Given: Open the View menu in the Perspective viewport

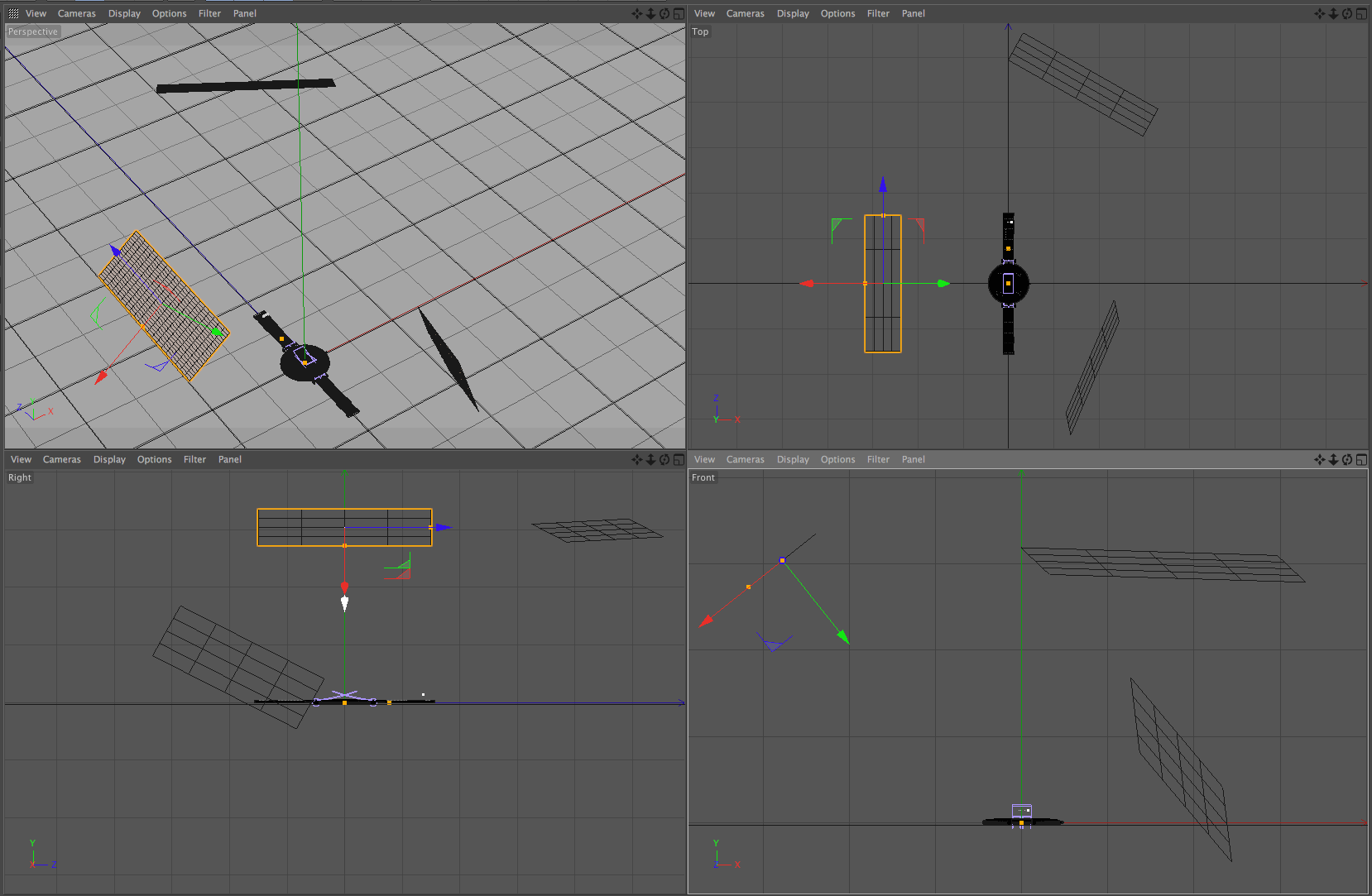Looking at the screenshot, I should [36, 13].
